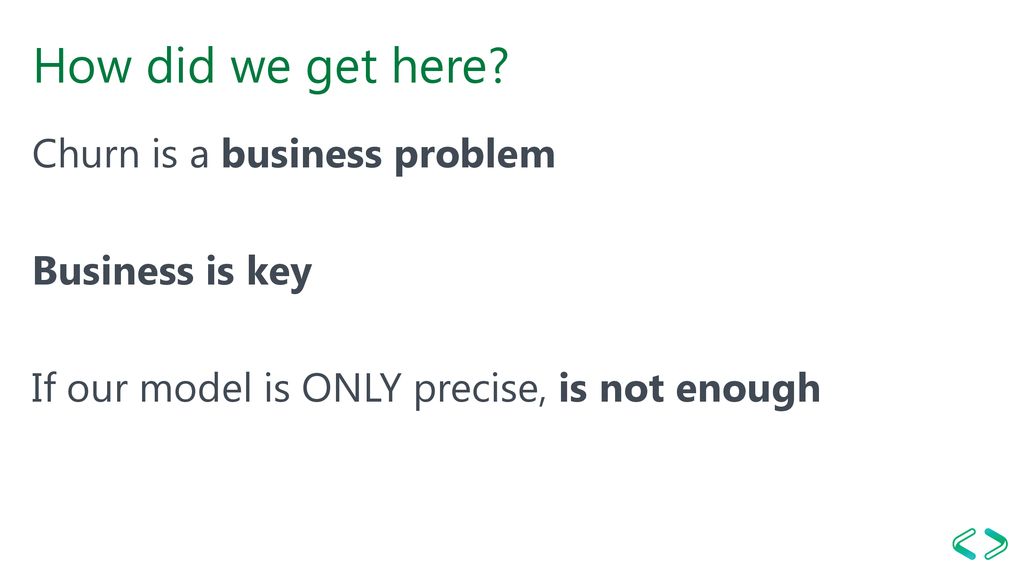Click the 'Business is key' line
This screenshot has height=576, width=1024.
pyautogui.click(x=172, y=272)
